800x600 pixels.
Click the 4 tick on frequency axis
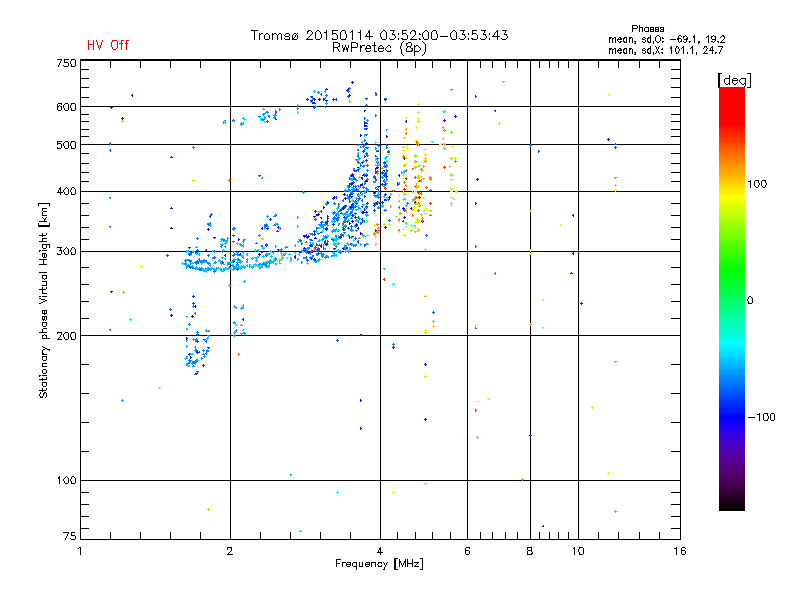coord(380,551)
